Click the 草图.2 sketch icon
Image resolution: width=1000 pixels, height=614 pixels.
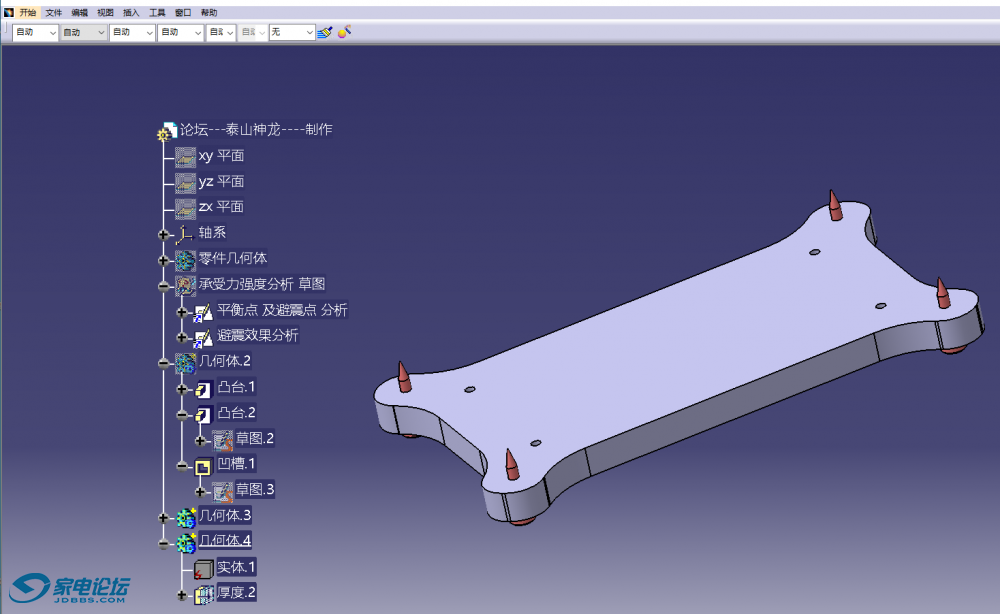point(222,439)
